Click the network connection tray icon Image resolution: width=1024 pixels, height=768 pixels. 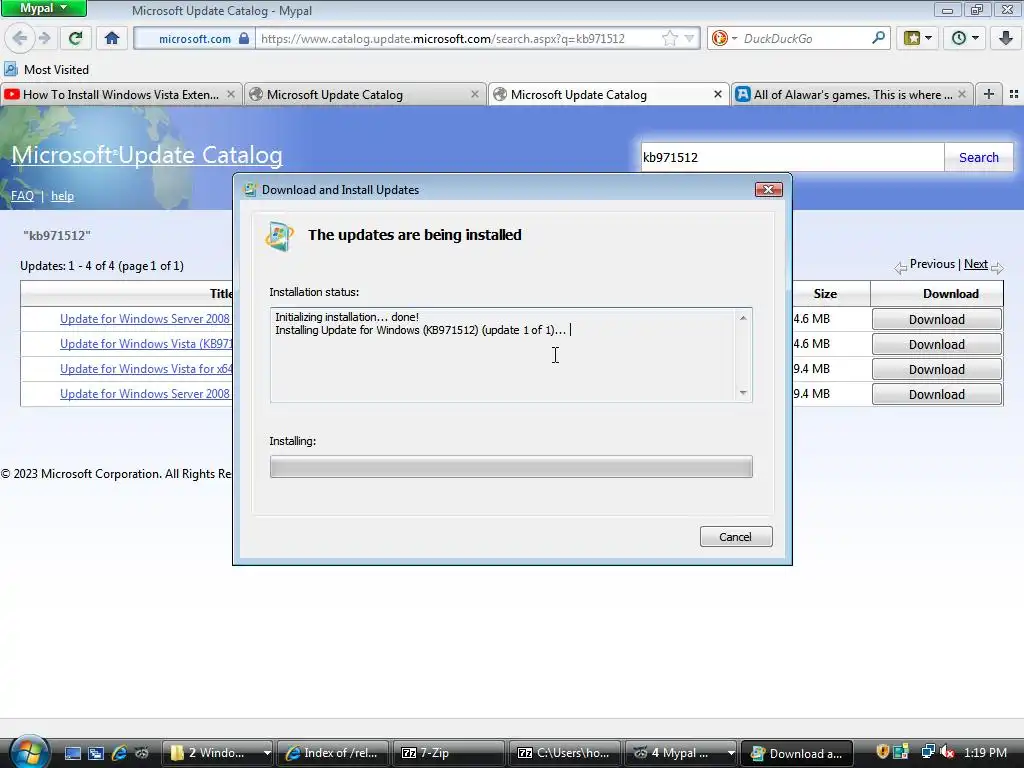[927, 752]
